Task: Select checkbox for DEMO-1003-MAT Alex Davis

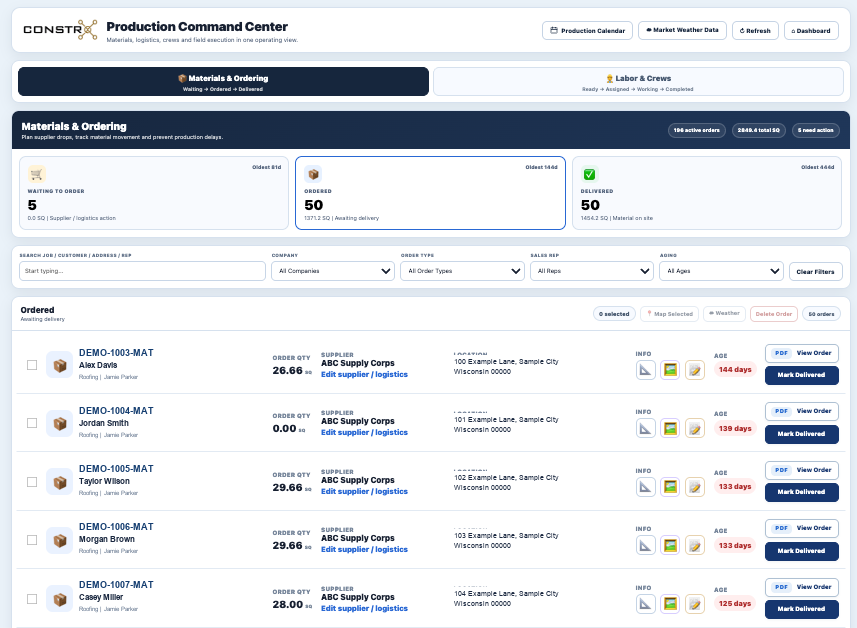Action: (x=32, y=365)
